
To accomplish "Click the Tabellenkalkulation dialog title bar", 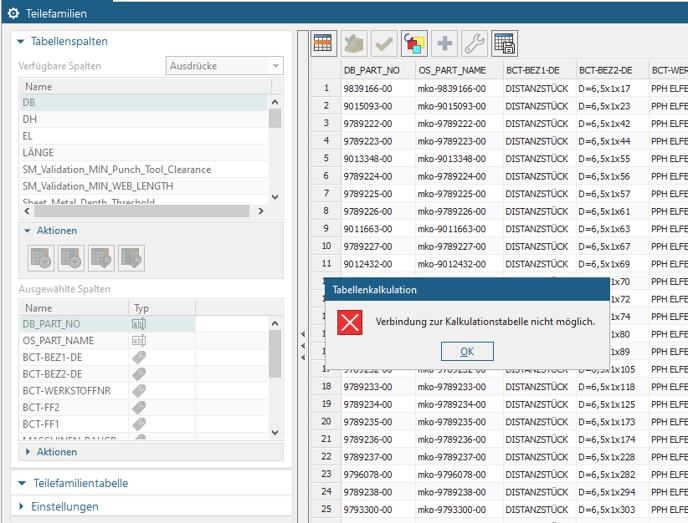I will tap(467, 290).
